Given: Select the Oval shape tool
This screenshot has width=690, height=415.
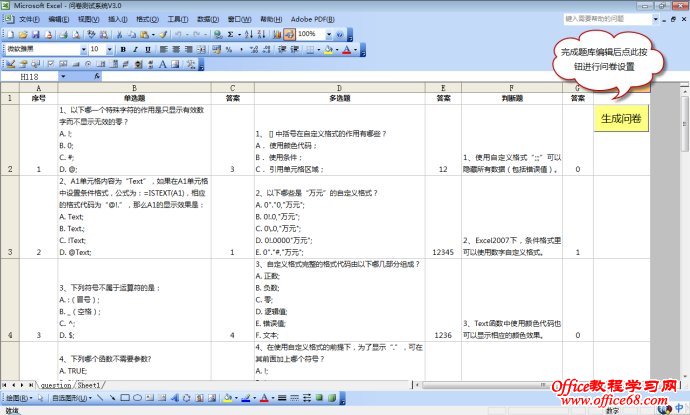Looking at the screenshot, I should (x=137, y=398).
